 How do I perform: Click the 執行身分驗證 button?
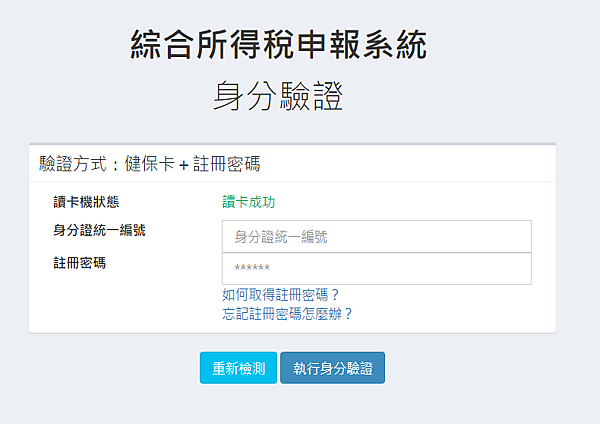[x=333, y=368]
